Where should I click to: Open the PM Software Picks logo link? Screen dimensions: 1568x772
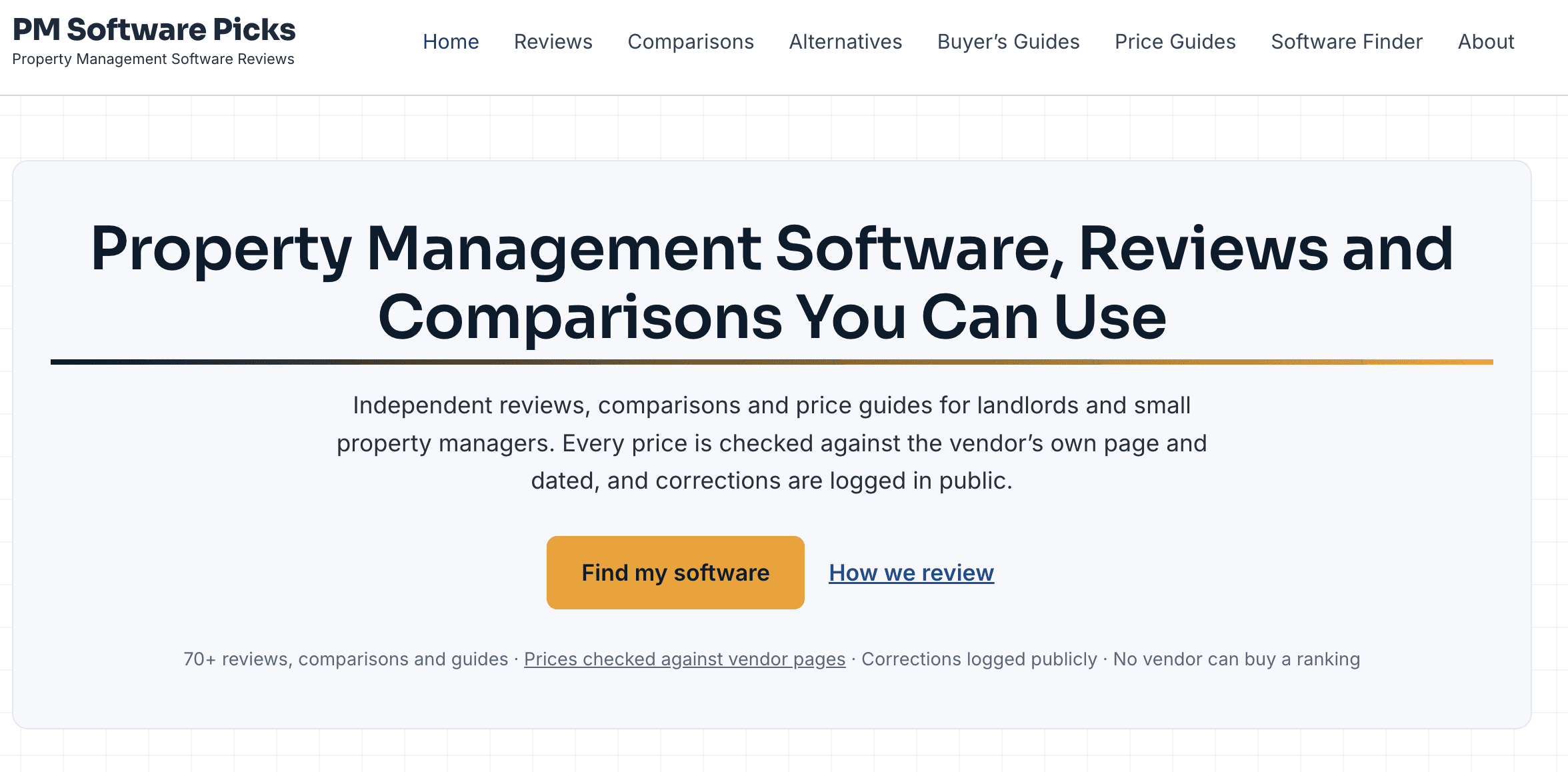click(x=153, y=29)
